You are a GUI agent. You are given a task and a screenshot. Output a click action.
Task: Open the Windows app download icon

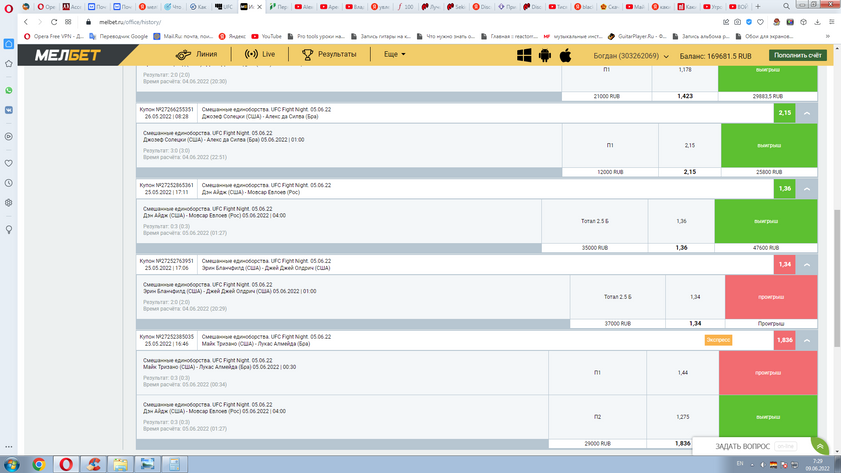click(523, 55)
